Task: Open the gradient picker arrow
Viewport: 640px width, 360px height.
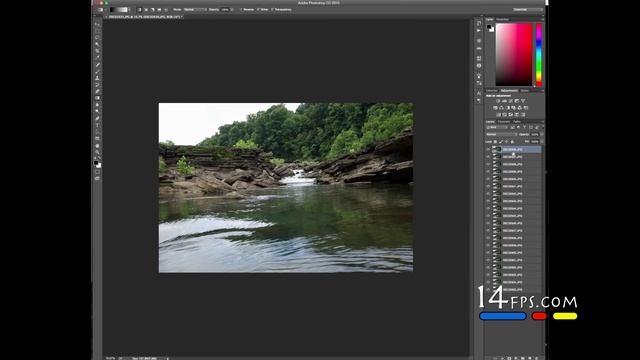Action: (130, 9)
